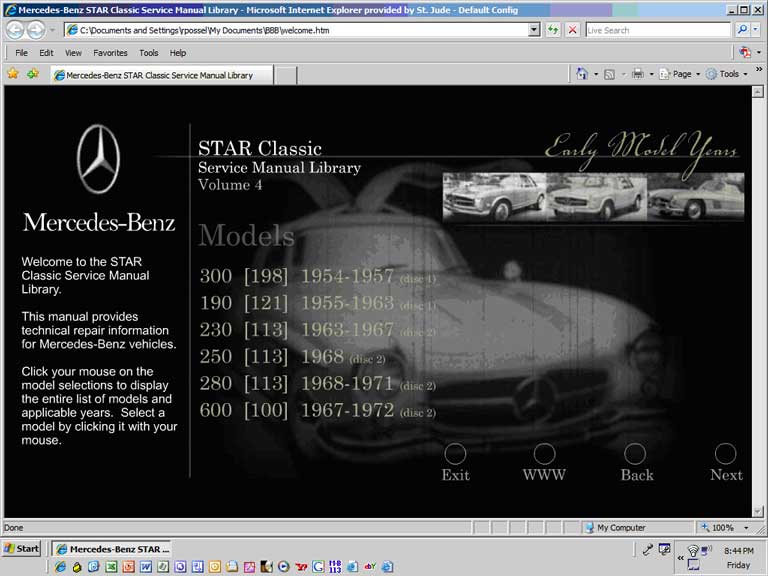Select model 250 [113] 1968
The width and height of the screenshot is (768, 576).
(292, 357)
